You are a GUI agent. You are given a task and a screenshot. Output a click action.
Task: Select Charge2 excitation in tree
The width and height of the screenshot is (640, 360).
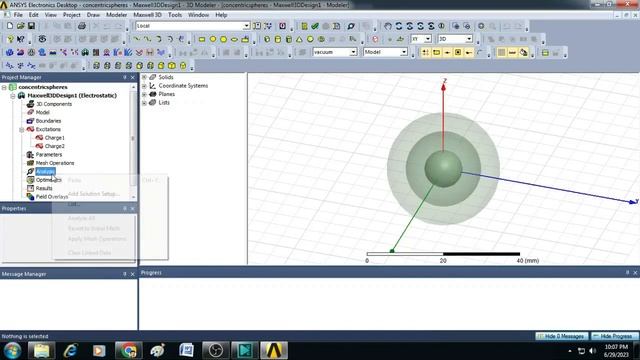pyautogui.click(x=54, y=146)
